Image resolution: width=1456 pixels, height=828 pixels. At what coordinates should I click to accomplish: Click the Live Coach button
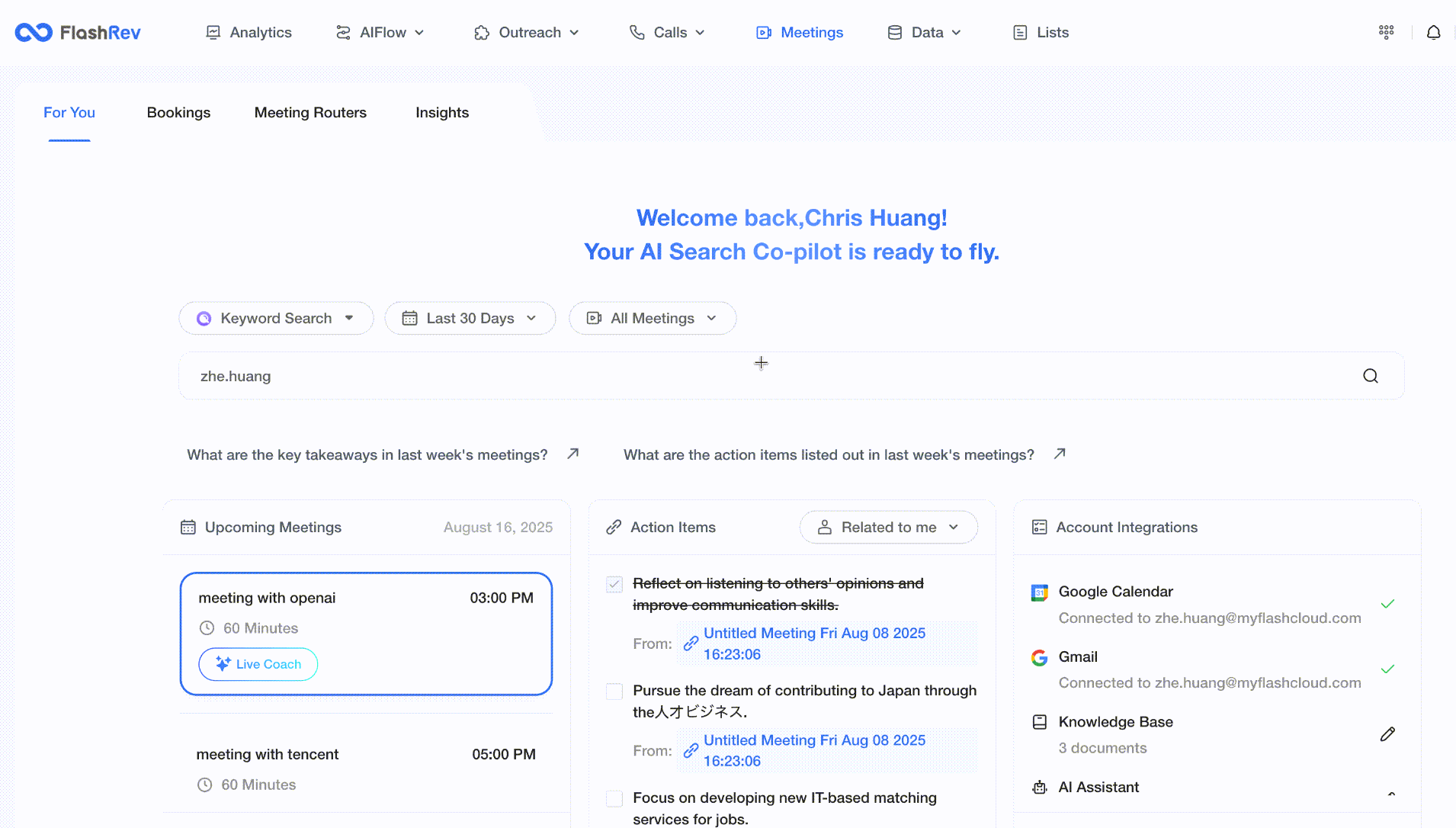click(258, 664)
